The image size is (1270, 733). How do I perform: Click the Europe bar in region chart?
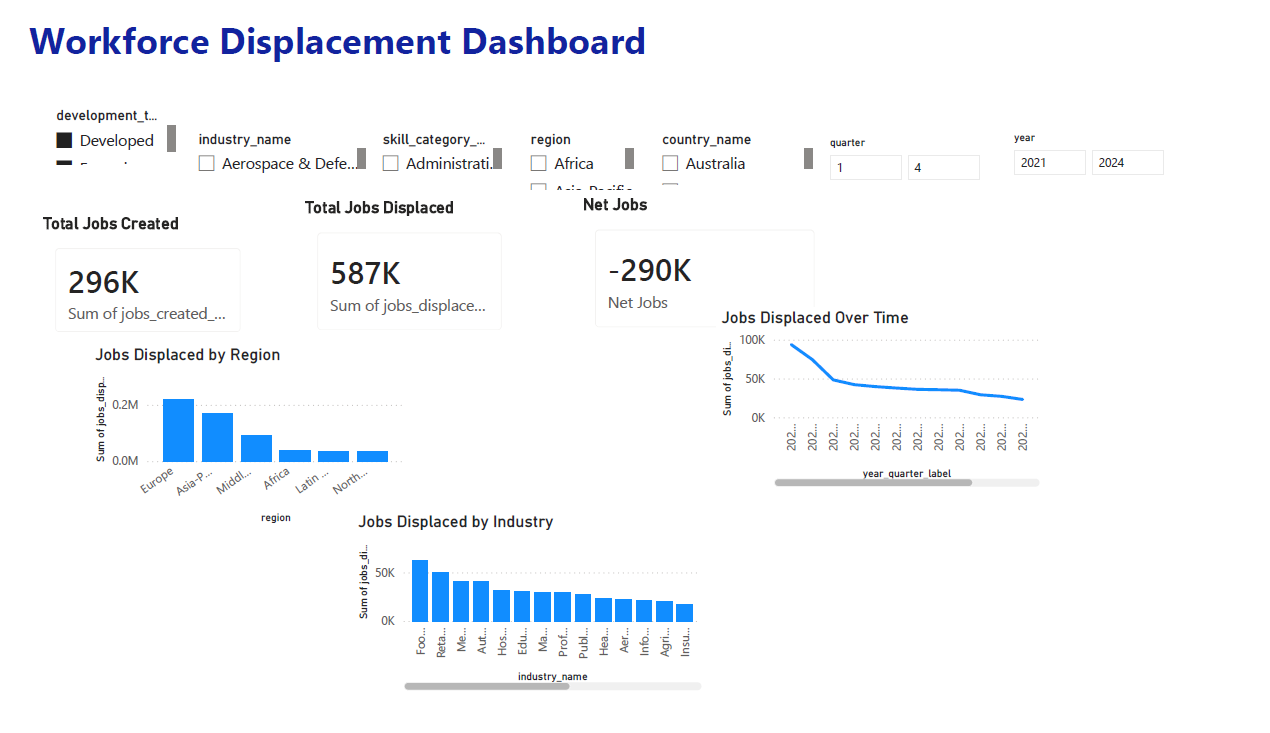(178, 430)
